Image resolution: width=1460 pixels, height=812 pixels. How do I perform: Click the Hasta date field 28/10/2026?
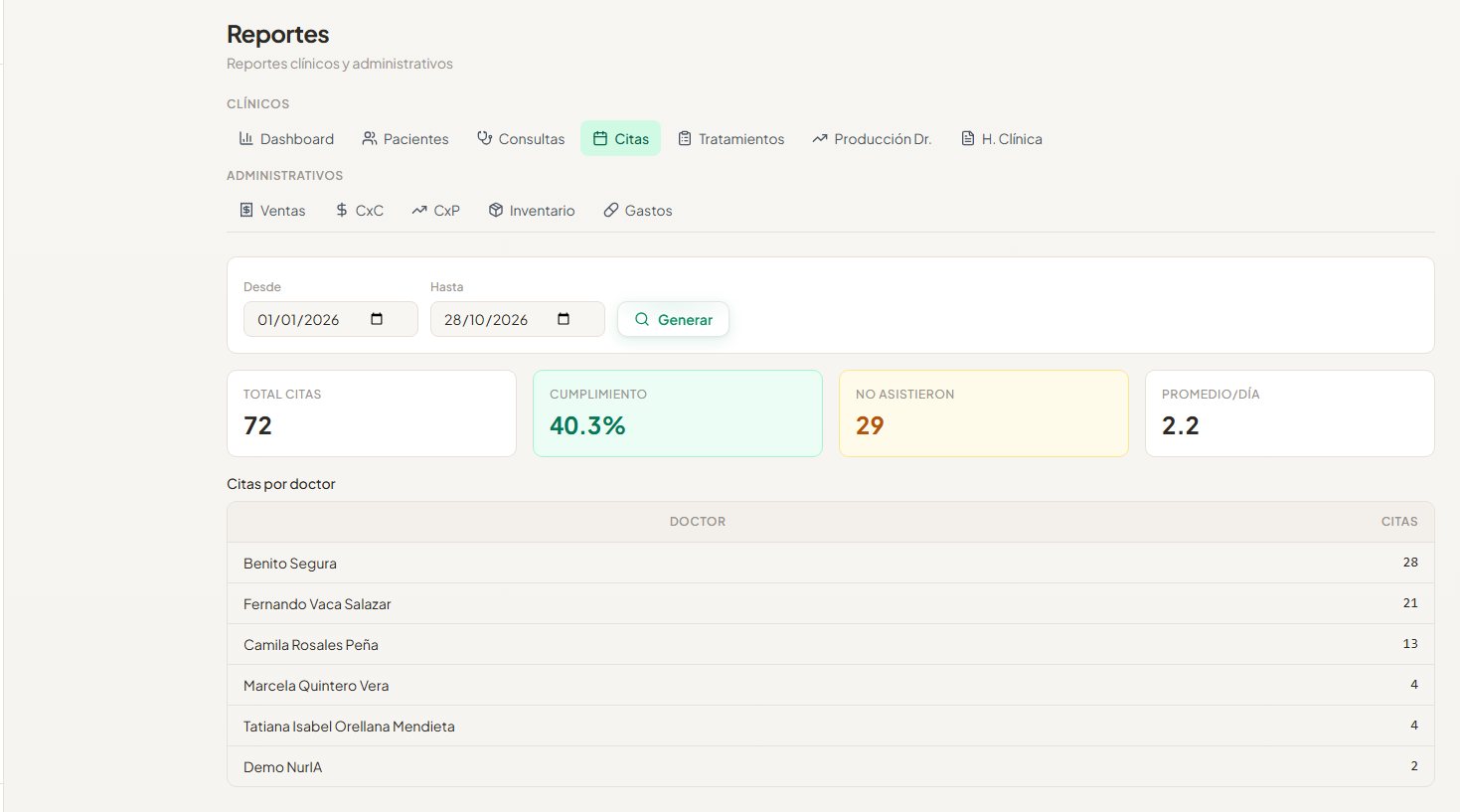coord(518,319)
